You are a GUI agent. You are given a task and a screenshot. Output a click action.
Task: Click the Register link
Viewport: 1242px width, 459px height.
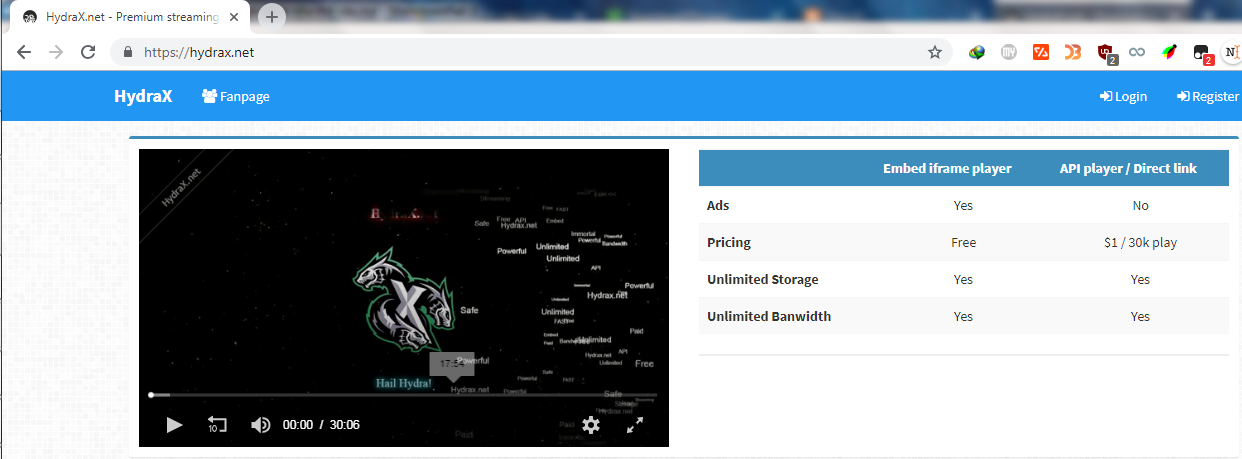tap(1208, 96)
